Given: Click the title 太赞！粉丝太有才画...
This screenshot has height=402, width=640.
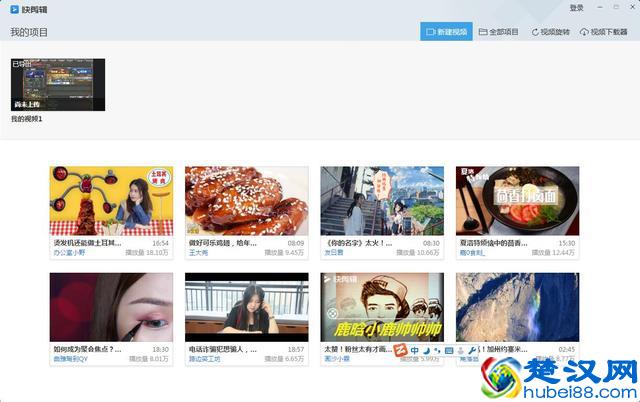Looking at the screenshot, I should coord(358,349).
